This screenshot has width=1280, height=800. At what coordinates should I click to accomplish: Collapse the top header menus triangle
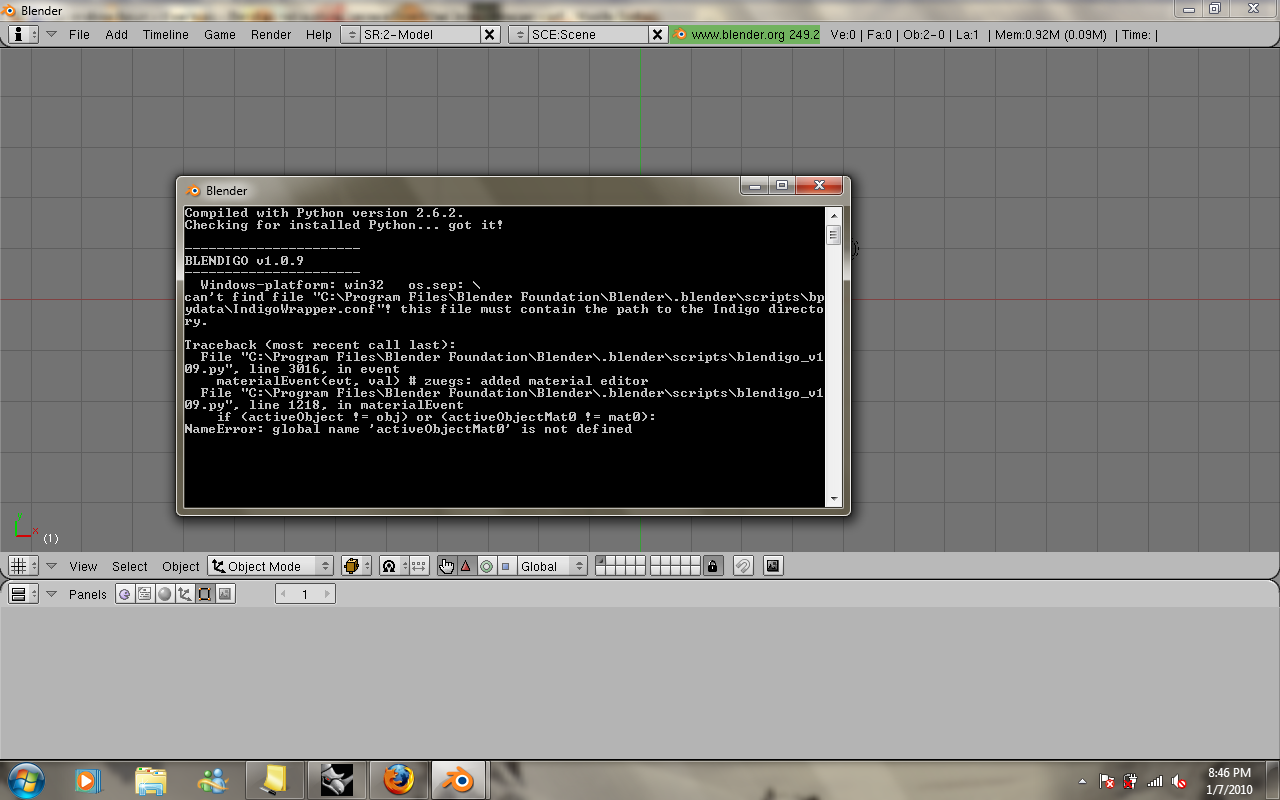pyautogui.click(x=52, y=34)
